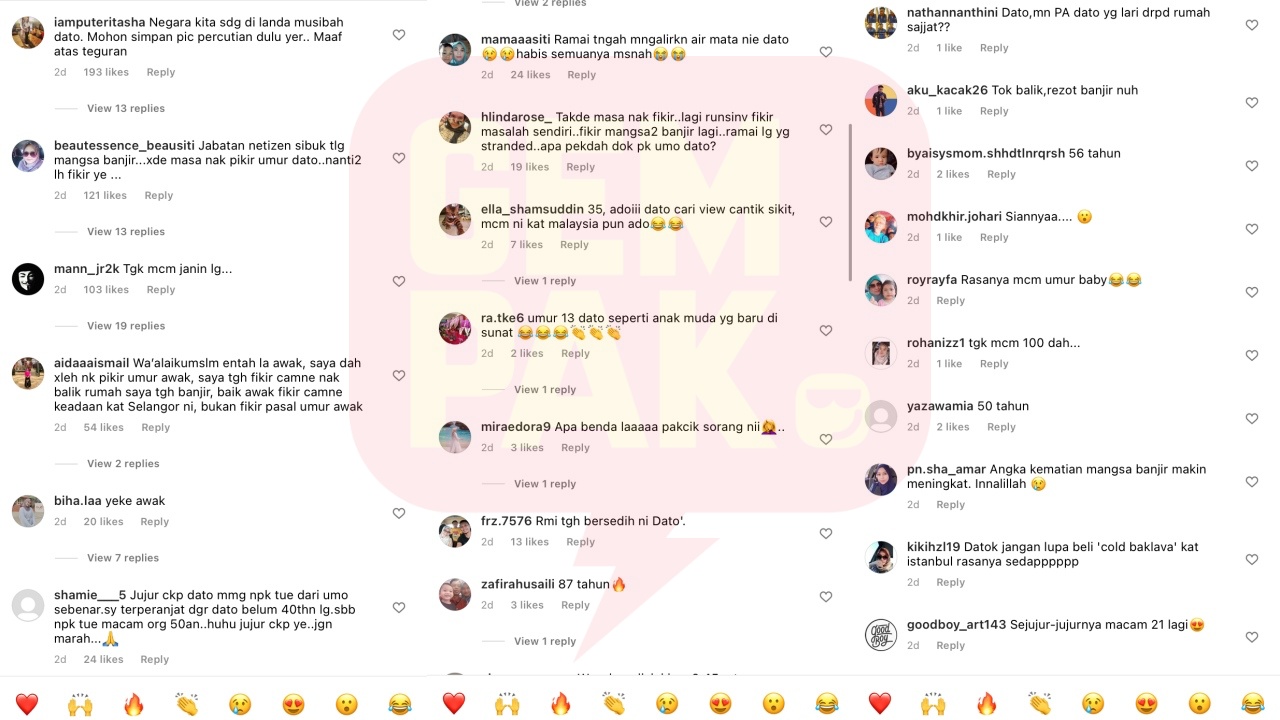Click the middle column comment scrollbar

pyautogui.click(x=850, y=202)
